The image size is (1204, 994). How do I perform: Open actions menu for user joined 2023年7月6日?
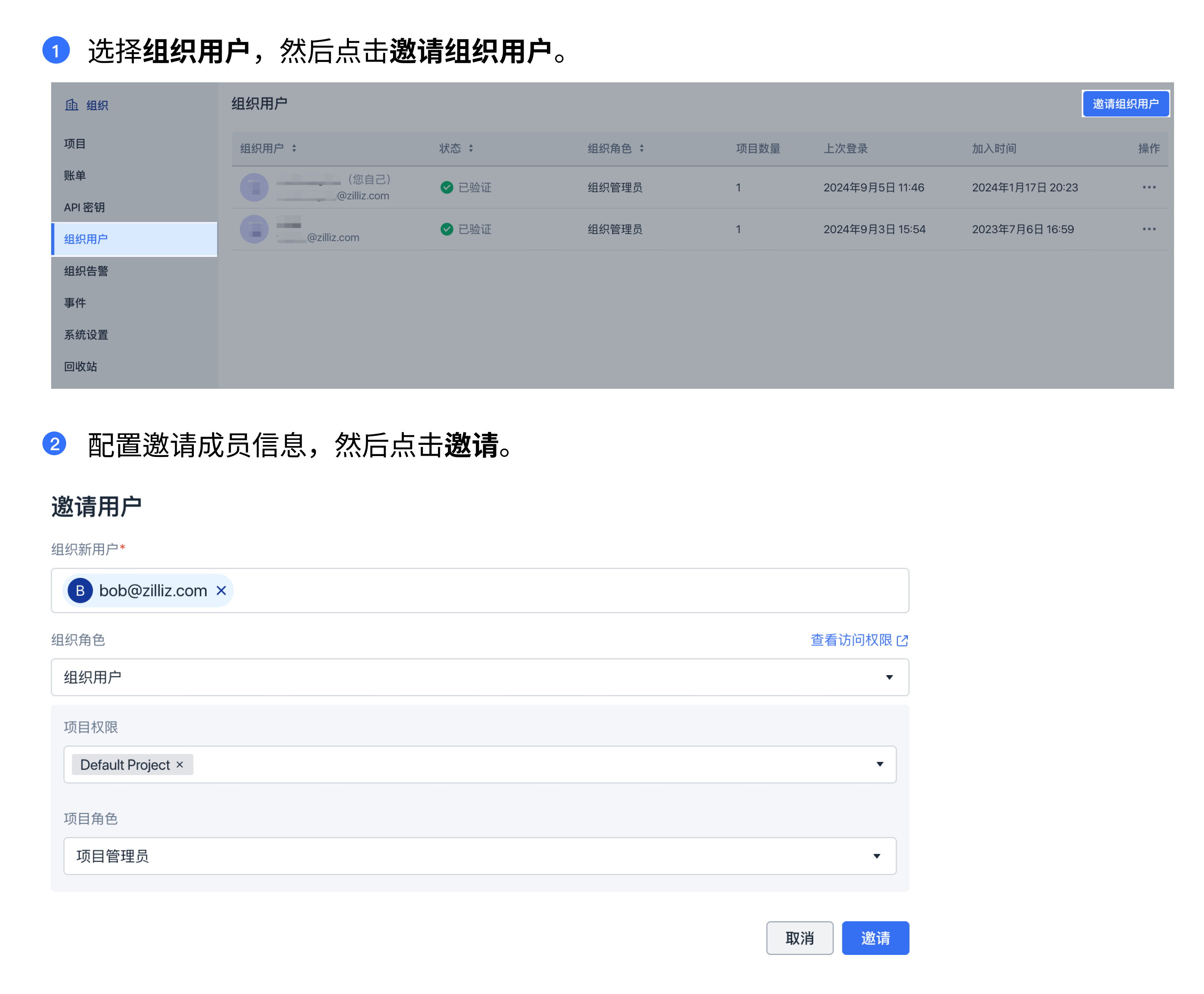[x=1148, y=229]
